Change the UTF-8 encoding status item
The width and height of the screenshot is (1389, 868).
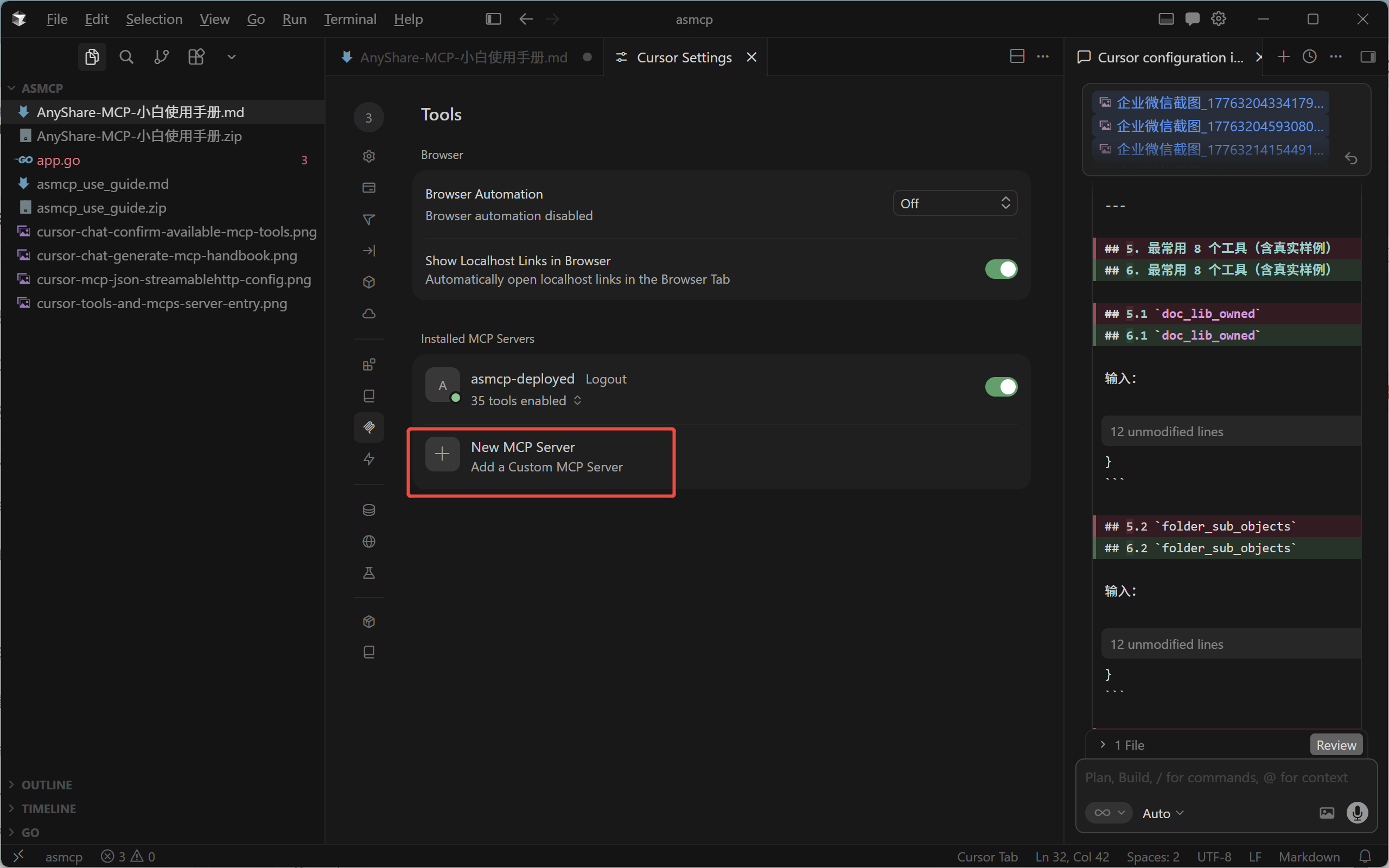(x=1214, y=857)
